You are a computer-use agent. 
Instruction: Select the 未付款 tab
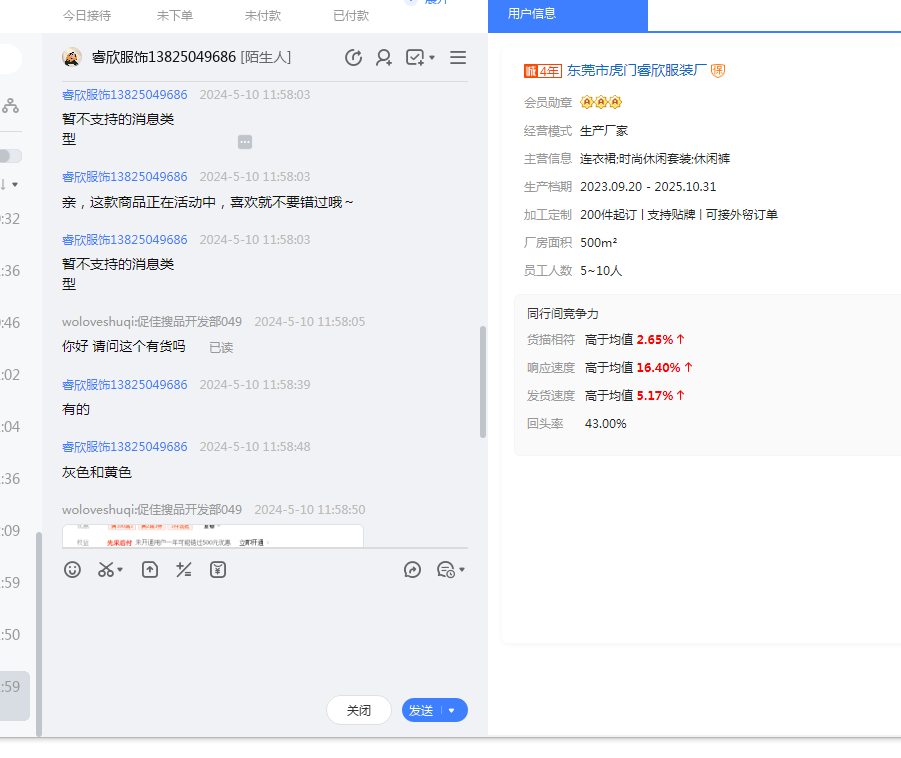(262, 16)
